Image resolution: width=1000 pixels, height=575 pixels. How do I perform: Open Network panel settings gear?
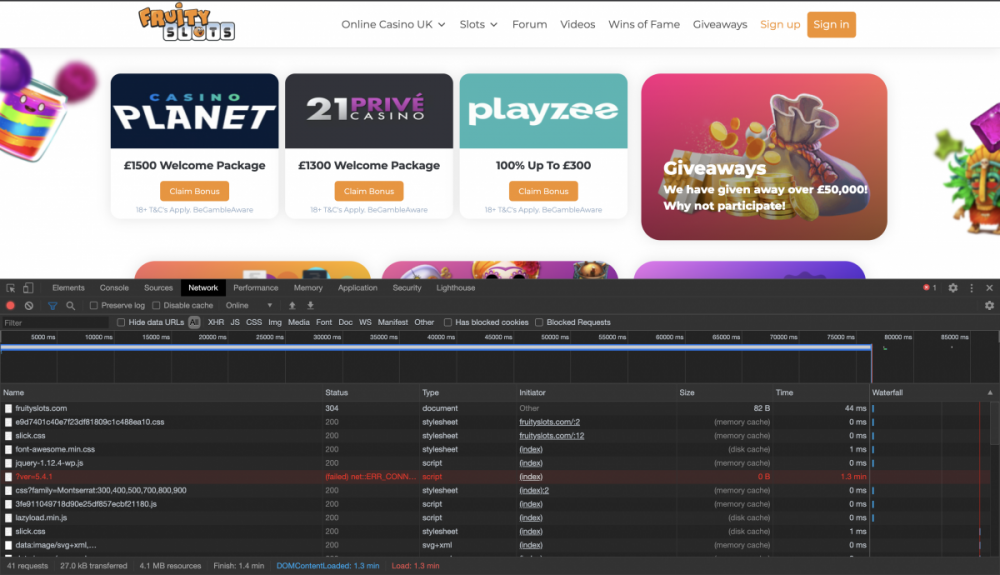pos(989,306)
